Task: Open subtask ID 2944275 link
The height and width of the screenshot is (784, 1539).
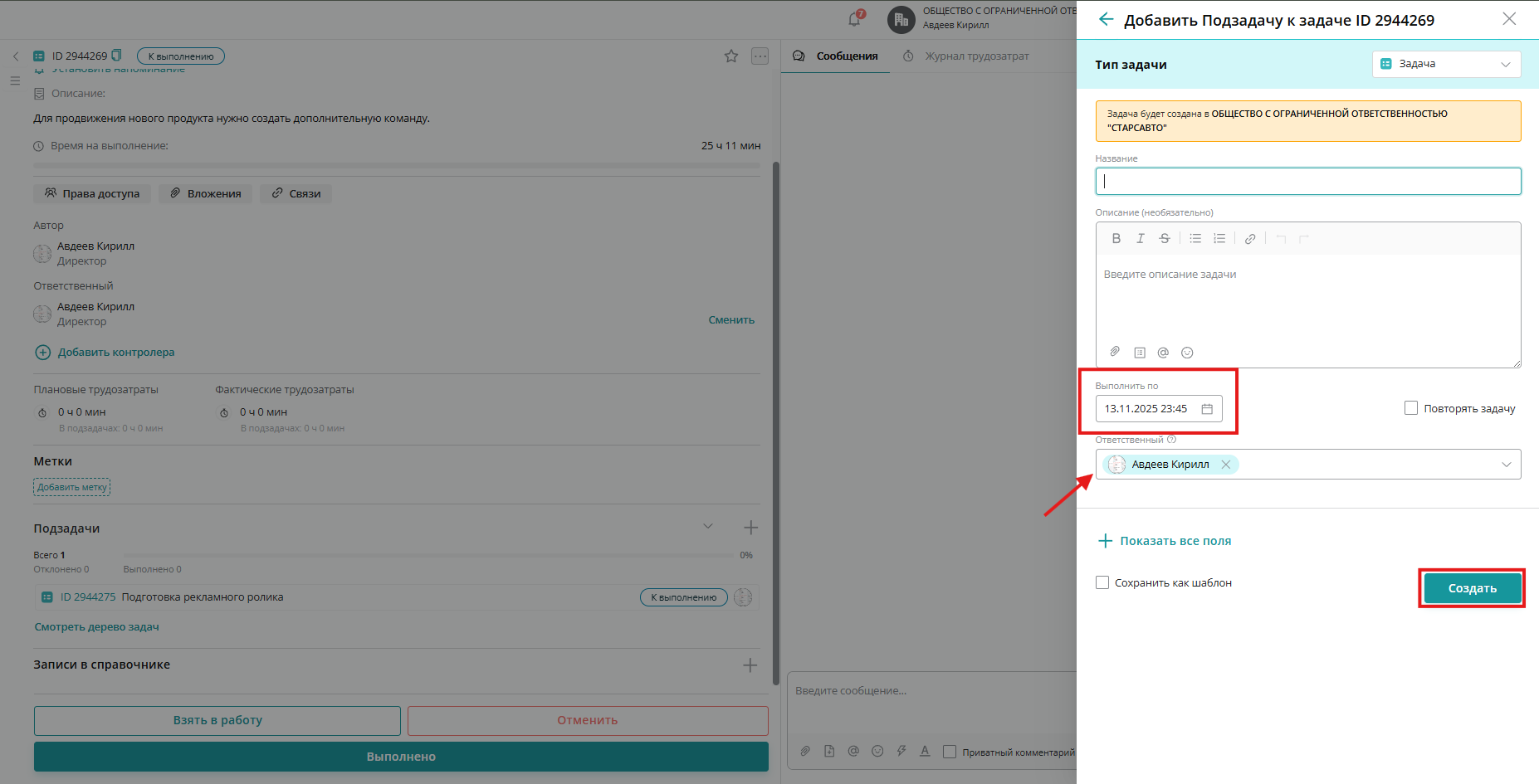Action: 88,597
